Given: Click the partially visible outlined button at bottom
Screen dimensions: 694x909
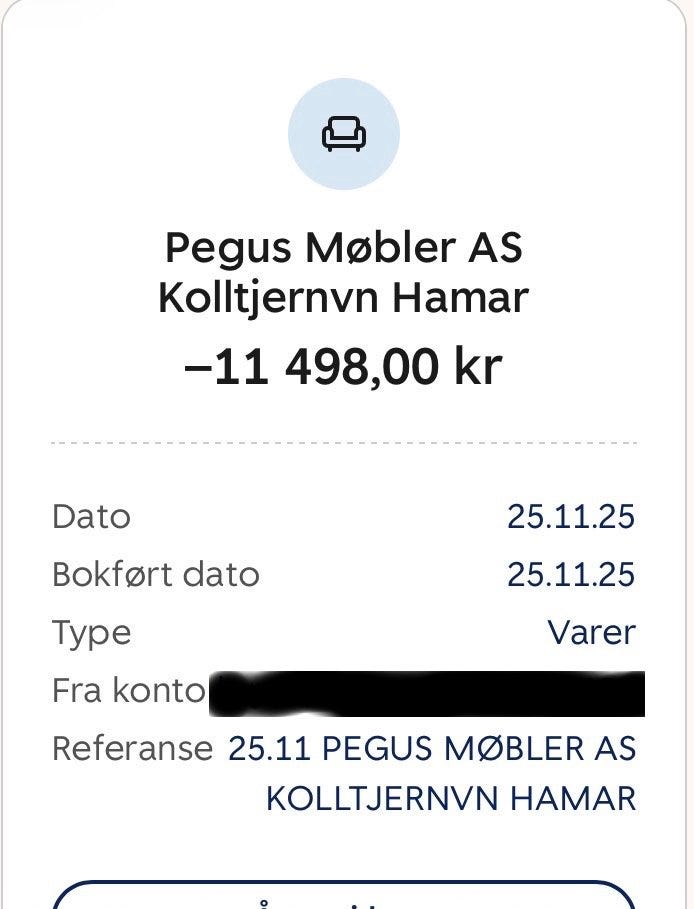Looking at the screenshot, I should click(343, 895).
